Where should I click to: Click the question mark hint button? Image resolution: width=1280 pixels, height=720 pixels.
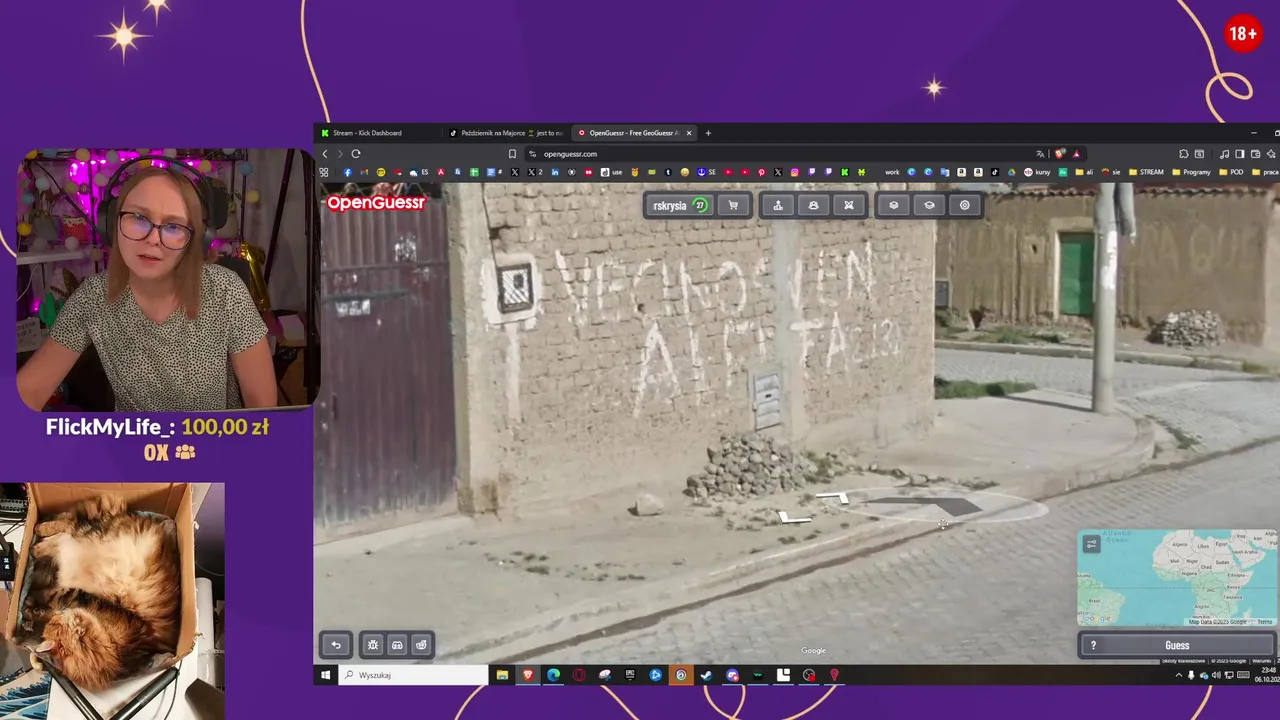pos(1093,645)
